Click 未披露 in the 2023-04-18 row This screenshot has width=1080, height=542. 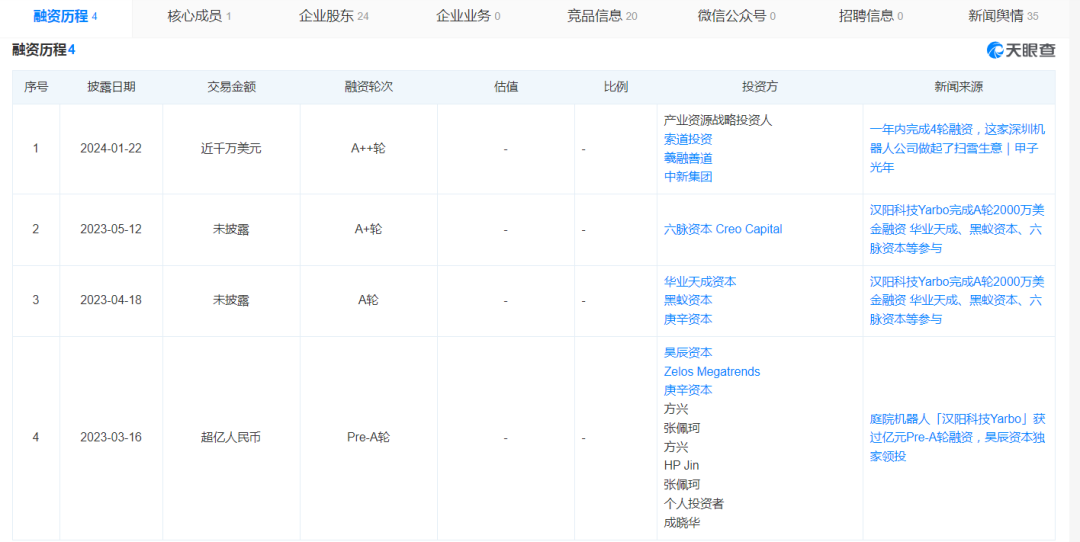point(231,300)
